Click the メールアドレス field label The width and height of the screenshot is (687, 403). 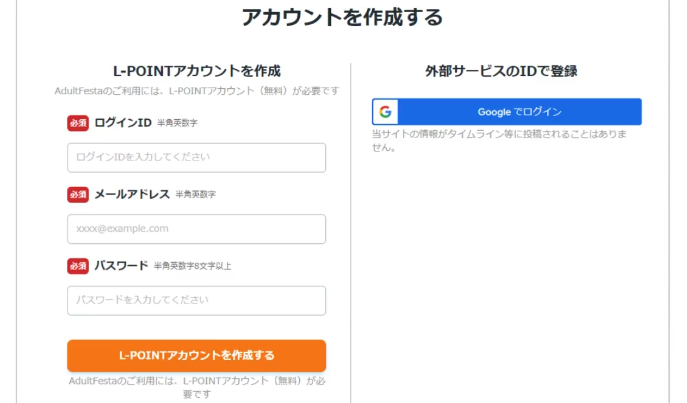[x=132, y=194]
